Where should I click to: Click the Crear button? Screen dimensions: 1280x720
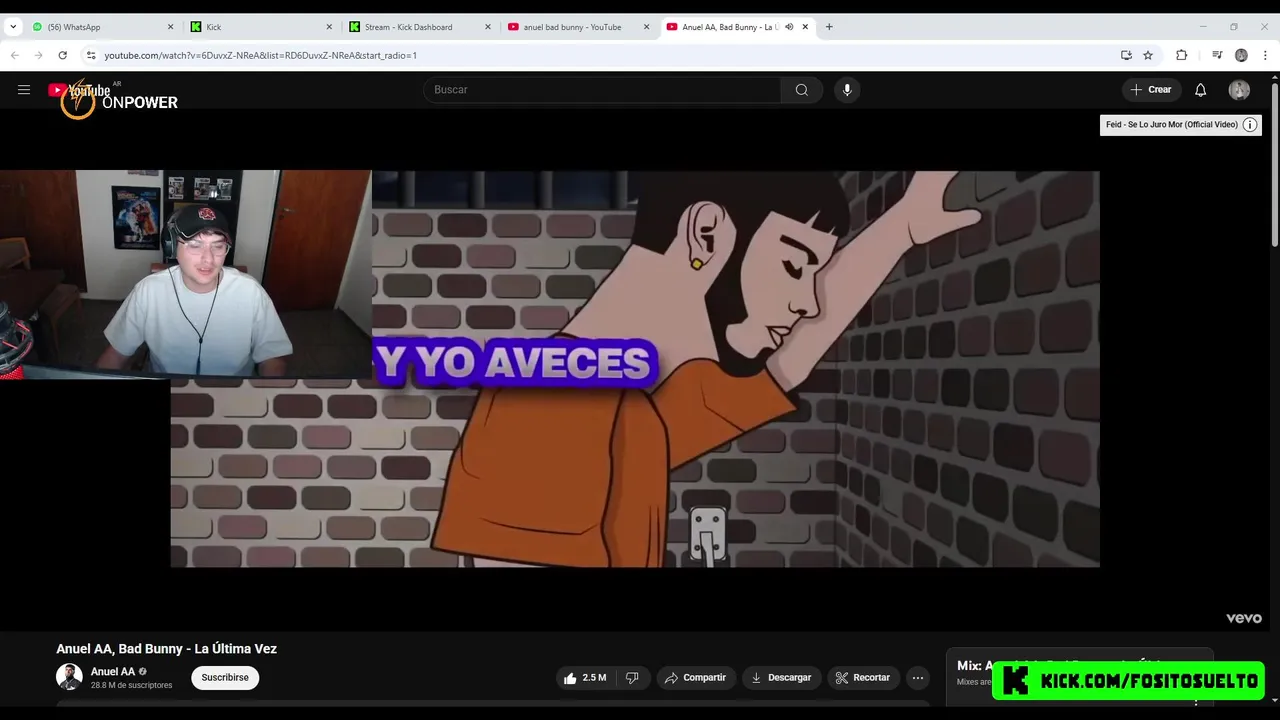pos(1151,90)
